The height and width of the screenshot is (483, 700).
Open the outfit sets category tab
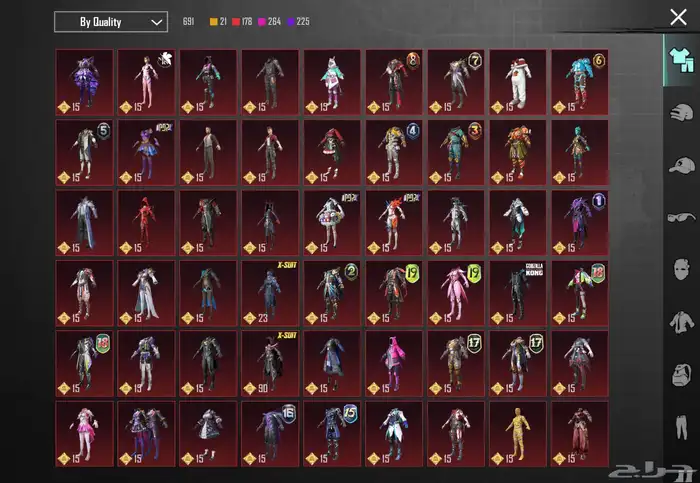pyautogui.click(x=680, y=59)
